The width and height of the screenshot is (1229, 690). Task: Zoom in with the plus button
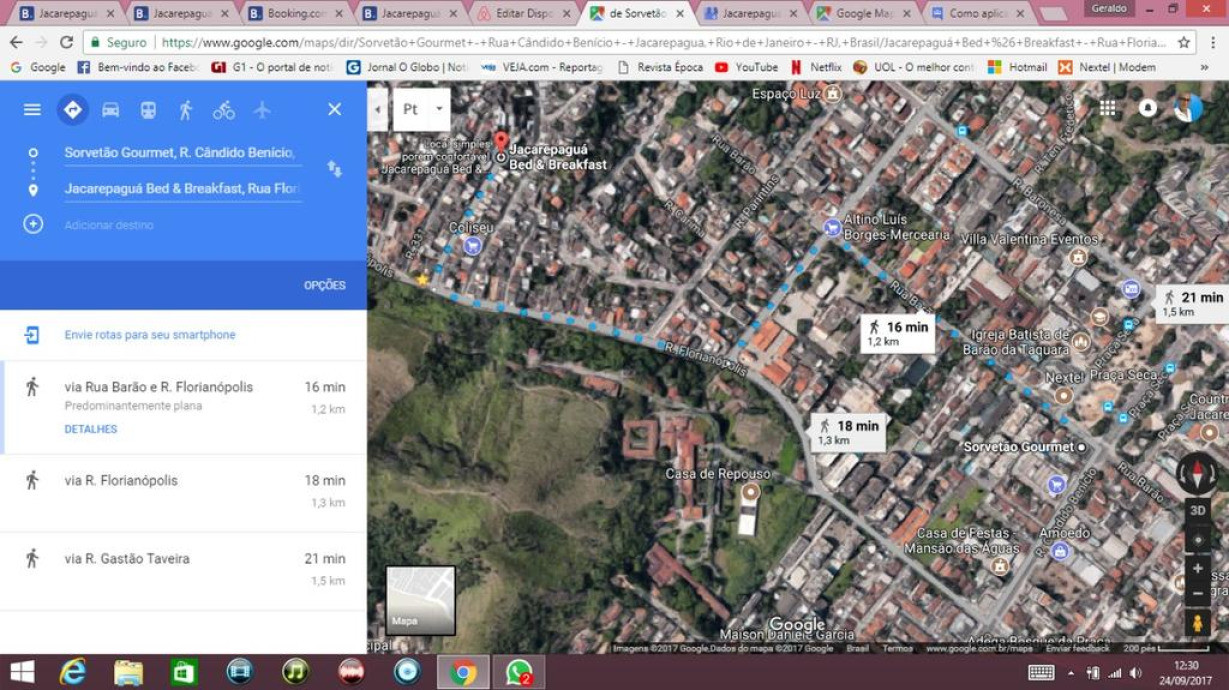click(x=1197, y=569)
